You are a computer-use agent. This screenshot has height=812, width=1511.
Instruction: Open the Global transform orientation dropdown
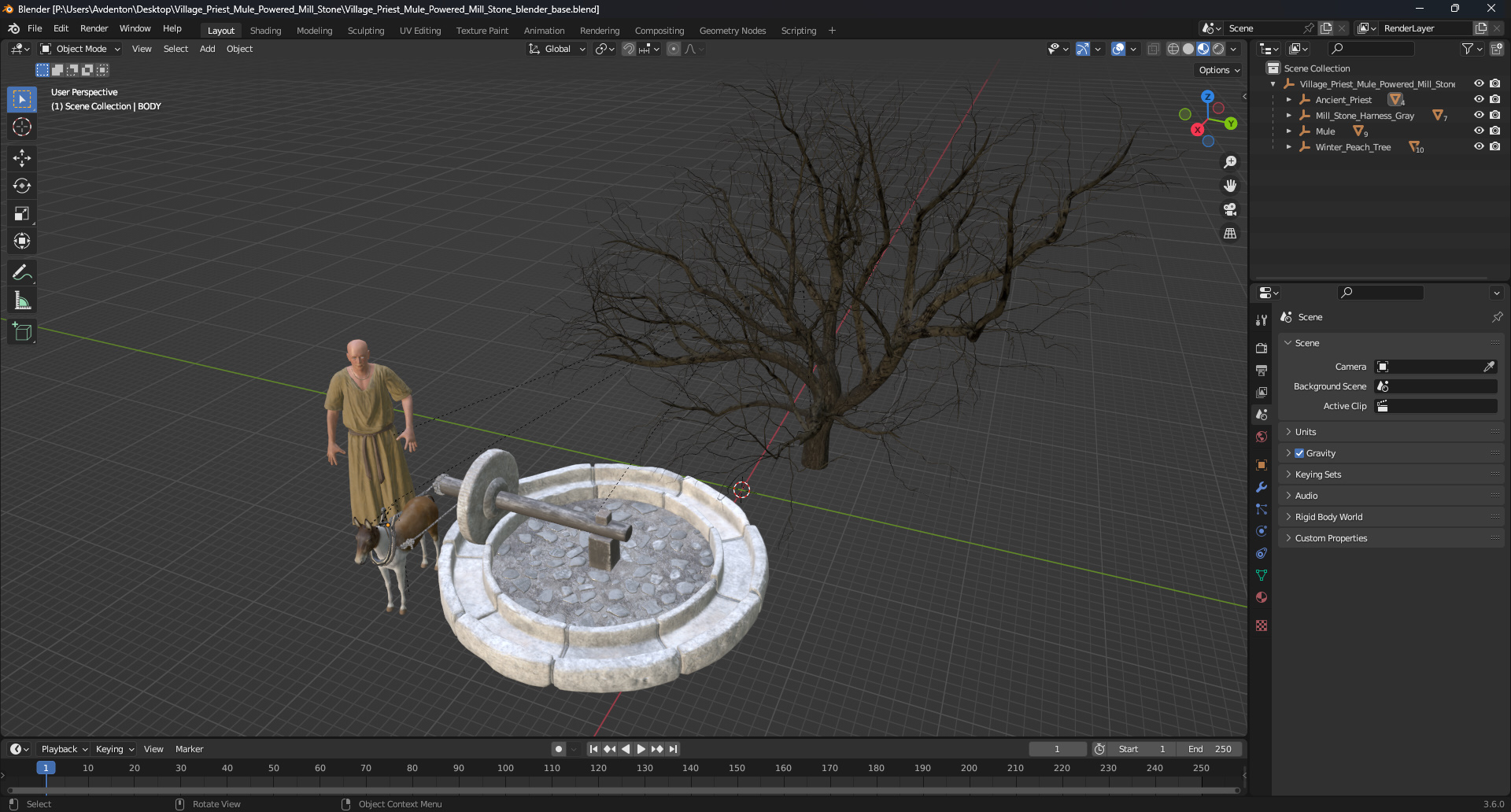click(x=557, y=49)
